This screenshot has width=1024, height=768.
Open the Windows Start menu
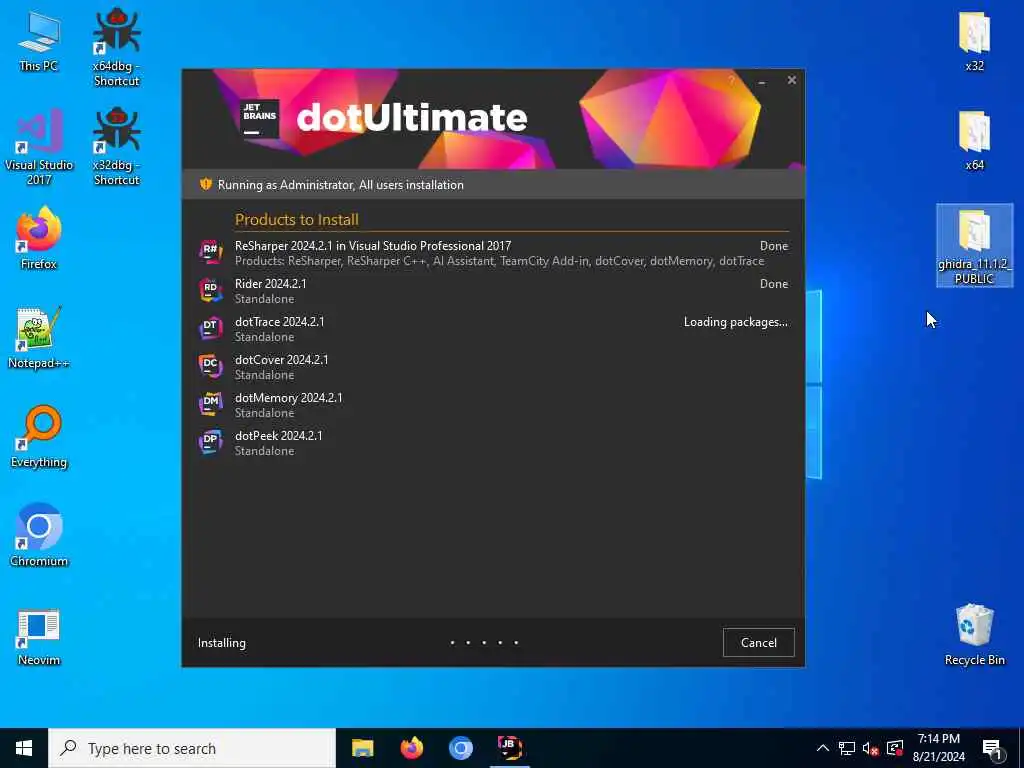[x=24, y=748]
